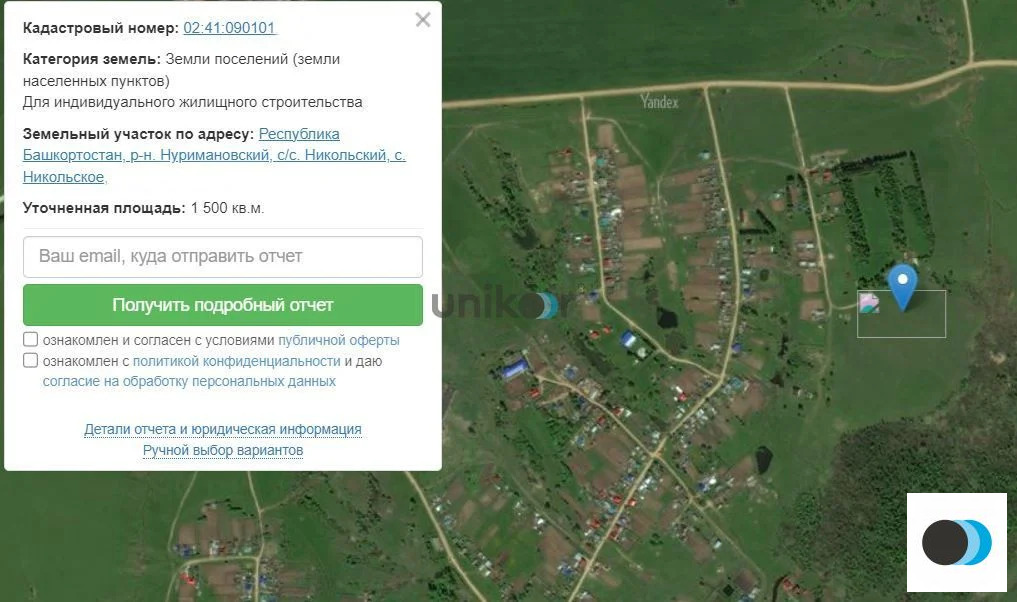Viewport: 1017px width, 602px height.
Task: Click the Получить подробный отчет button
Action: [222, 305]
